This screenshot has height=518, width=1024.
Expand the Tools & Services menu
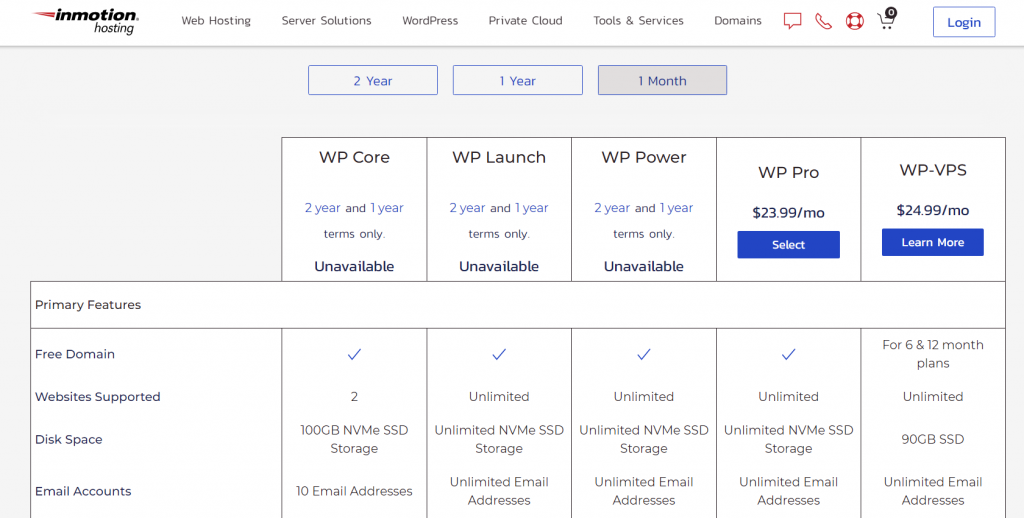638,21
